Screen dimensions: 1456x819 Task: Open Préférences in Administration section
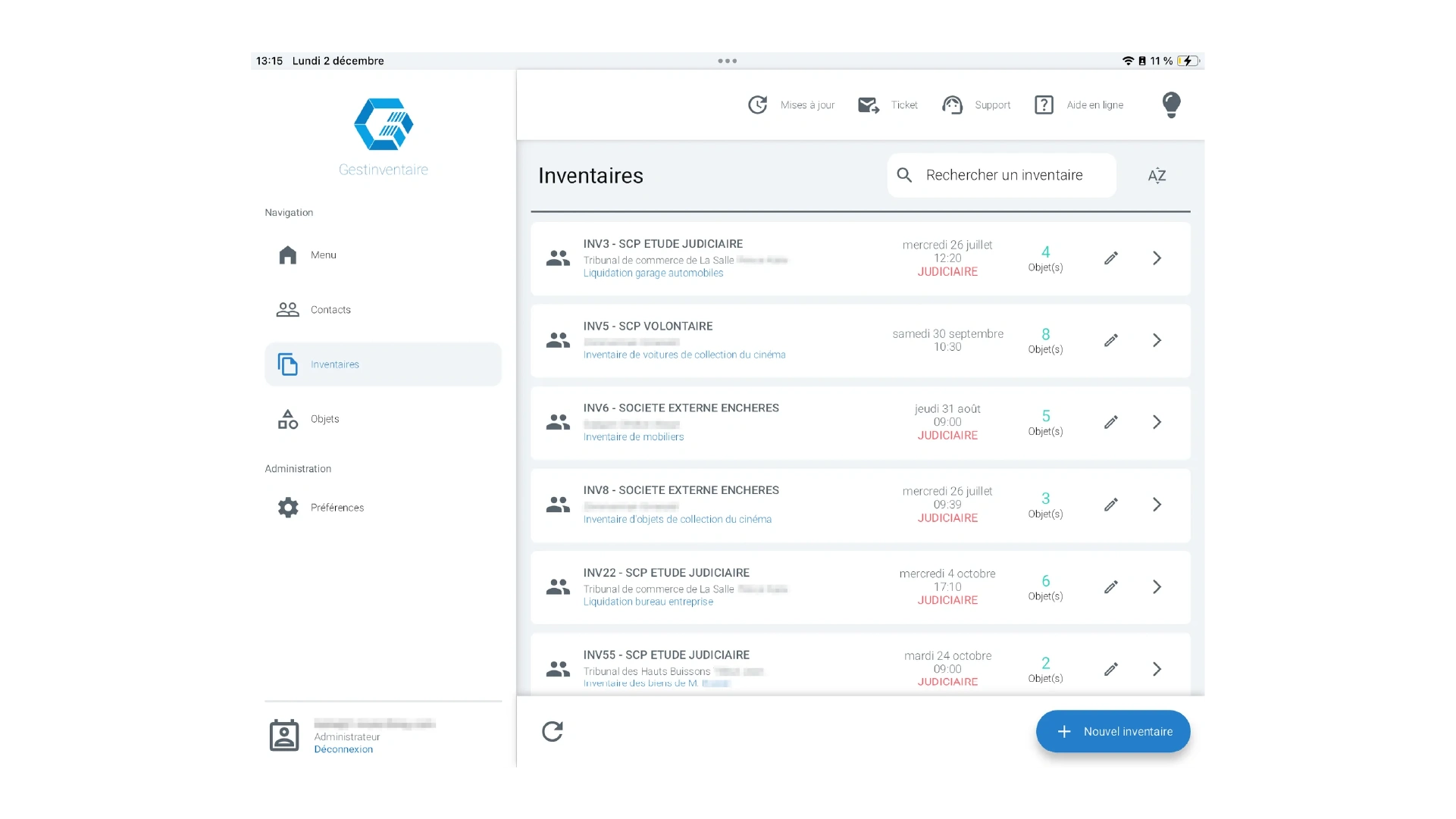(x=337, y=508)
